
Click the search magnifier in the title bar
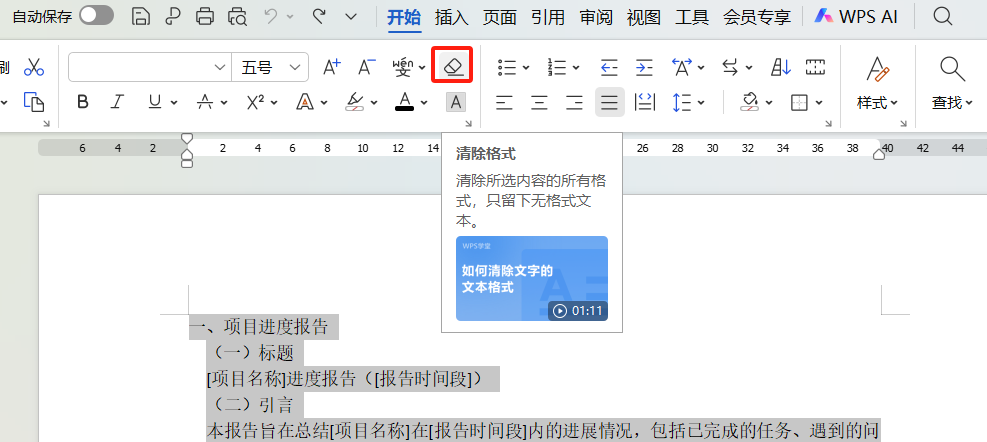coord(942,16)
